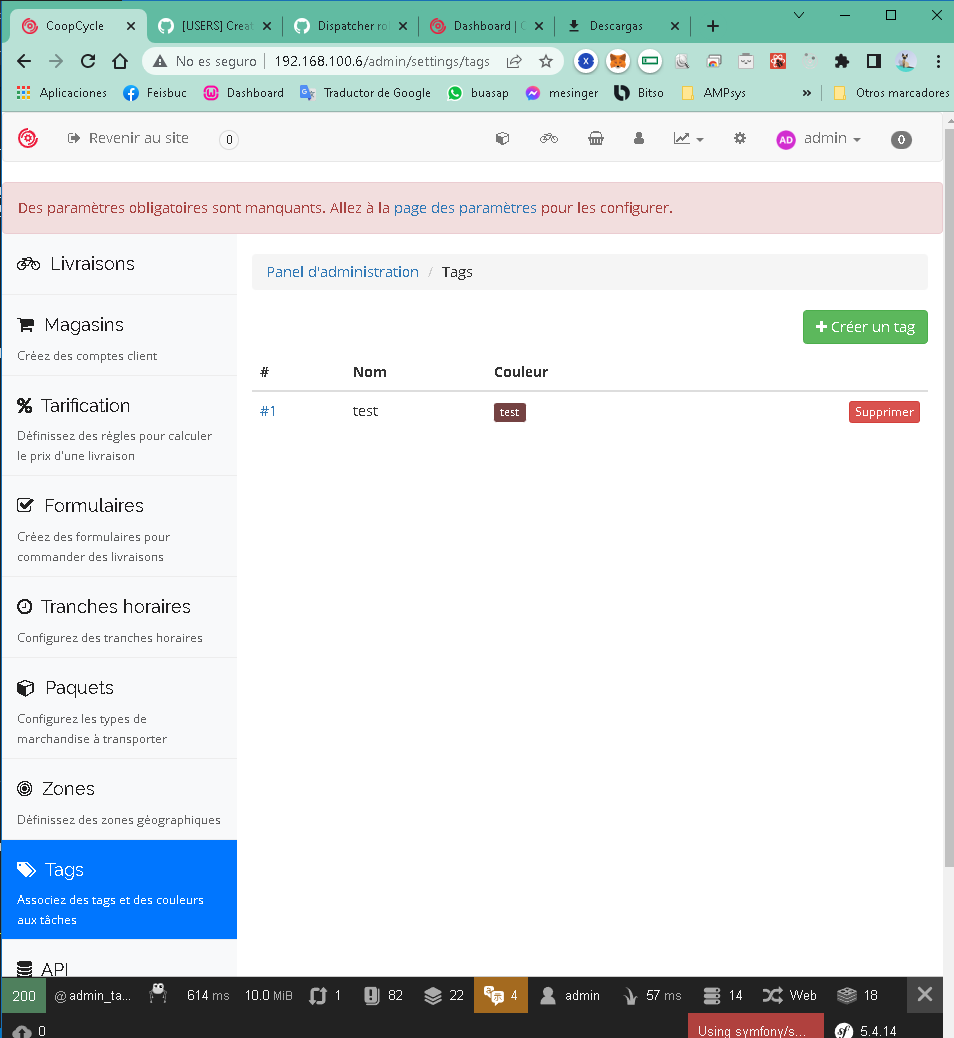Open the Traductor de Google bookmark
Screen dimensions: 954x1038
(365, 93)
